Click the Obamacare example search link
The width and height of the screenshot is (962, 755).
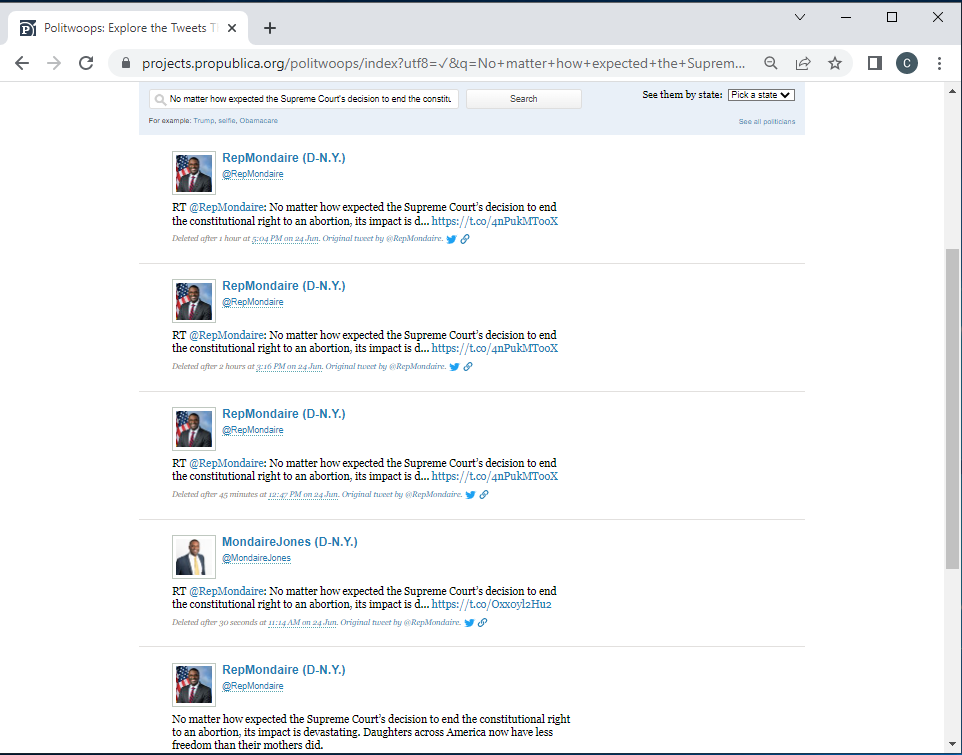tap(258, 121)
